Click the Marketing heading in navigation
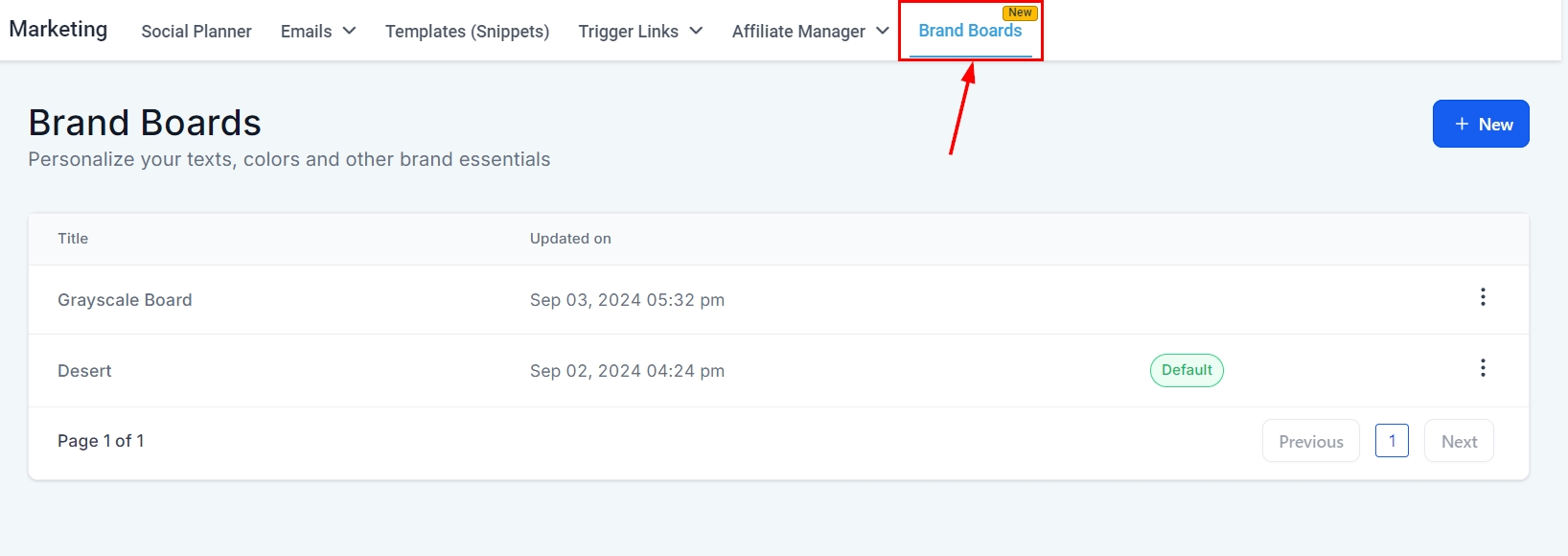This screenshot has height=556, width=1568. (58, 30)
